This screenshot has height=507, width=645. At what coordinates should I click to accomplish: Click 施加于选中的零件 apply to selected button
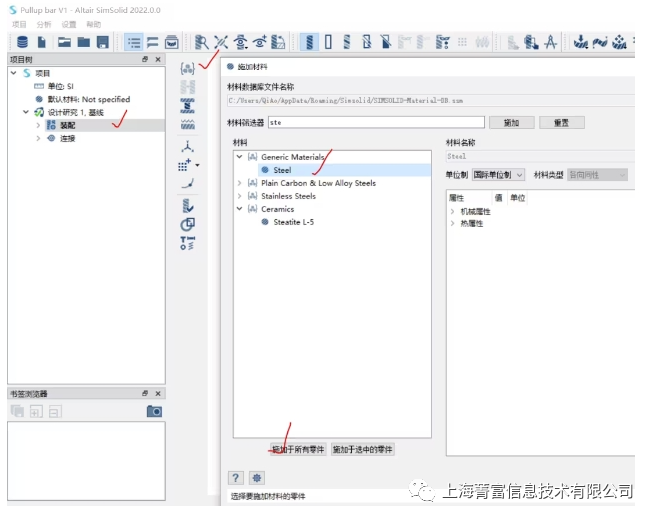[362, 449]
